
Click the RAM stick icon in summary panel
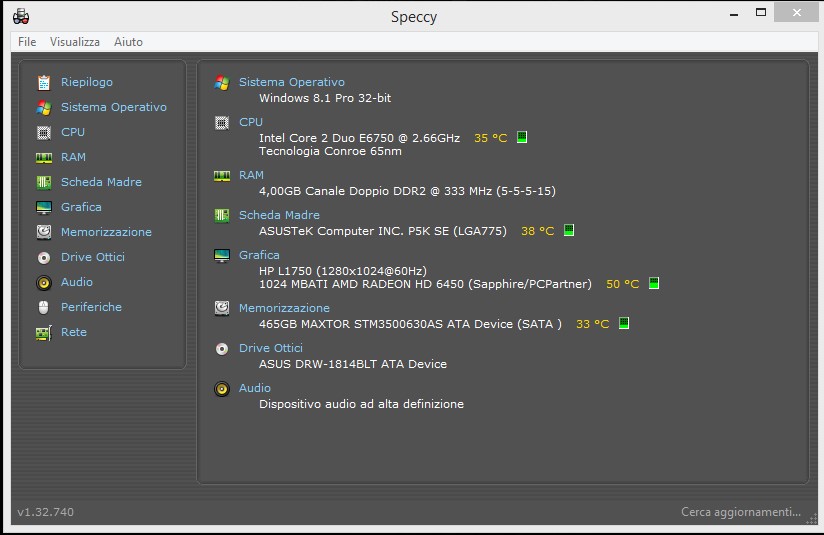click(x=222, y=176)
